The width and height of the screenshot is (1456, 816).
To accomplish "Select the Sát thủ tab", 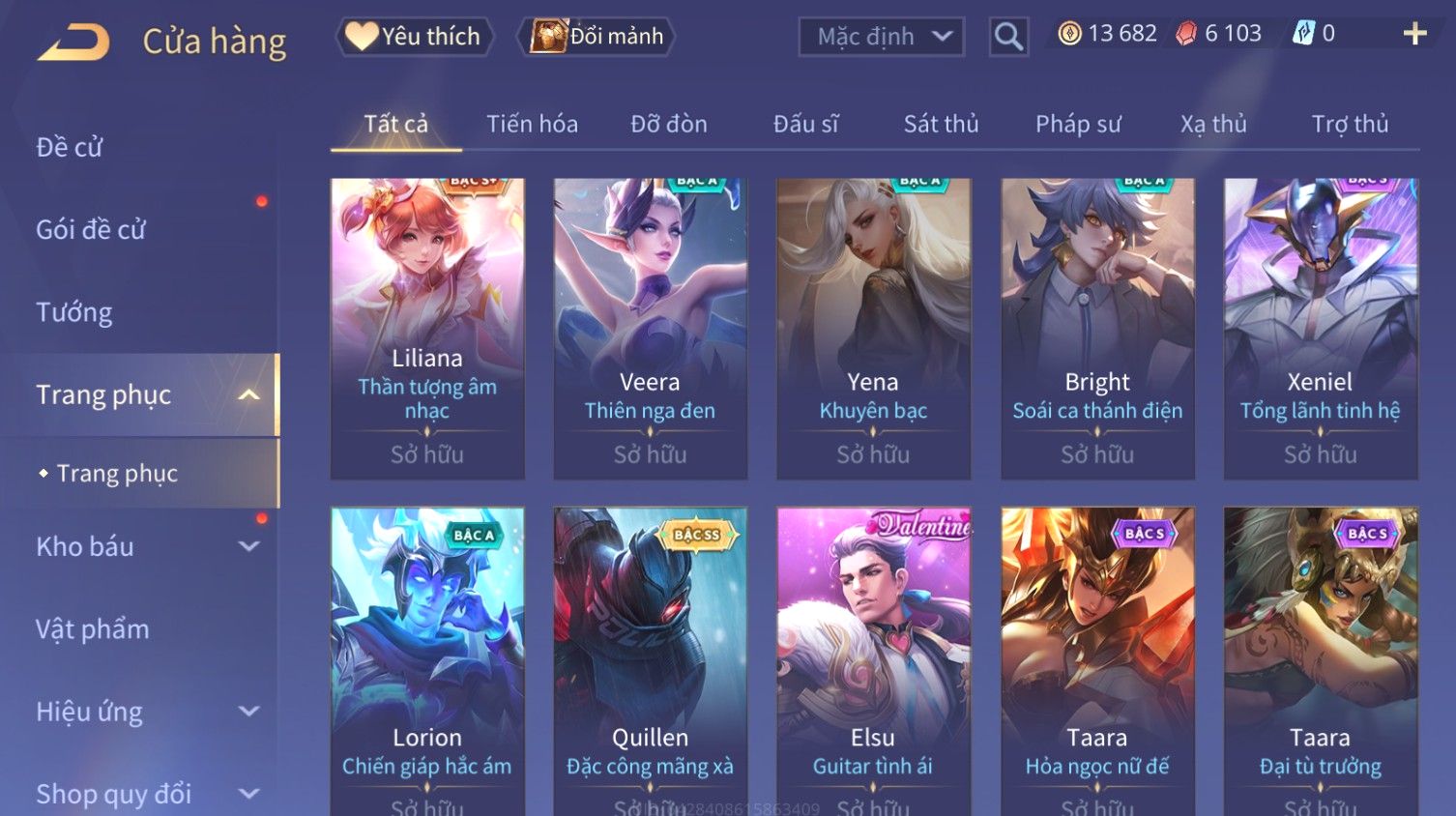I will click(x=941, y=124).
